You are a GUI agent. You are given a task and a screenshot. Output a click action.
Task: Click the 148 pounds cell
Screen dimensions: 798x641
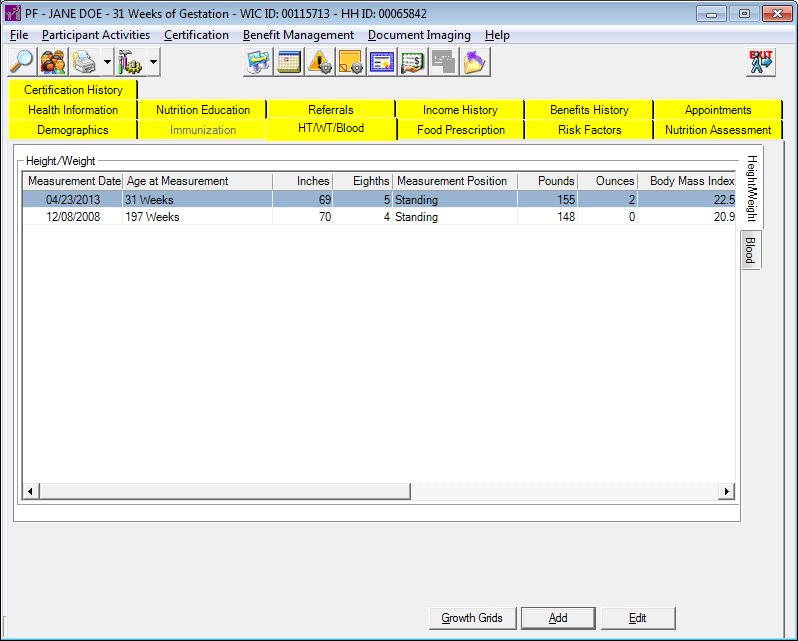click(548, 217)
